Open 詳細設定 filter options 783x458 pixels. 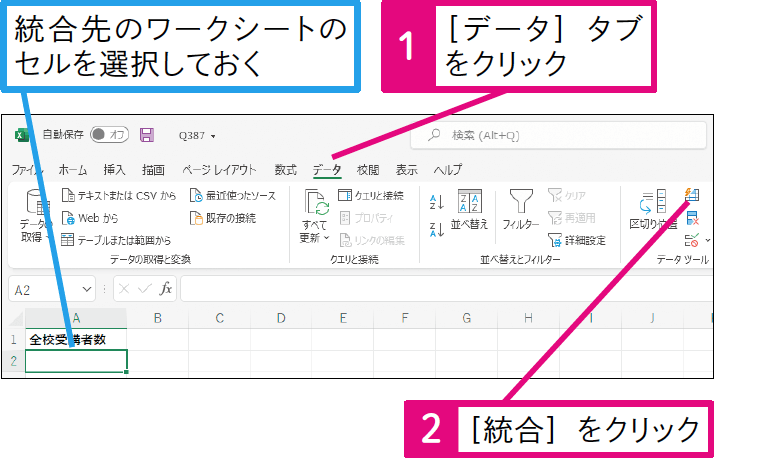[577, 240]
